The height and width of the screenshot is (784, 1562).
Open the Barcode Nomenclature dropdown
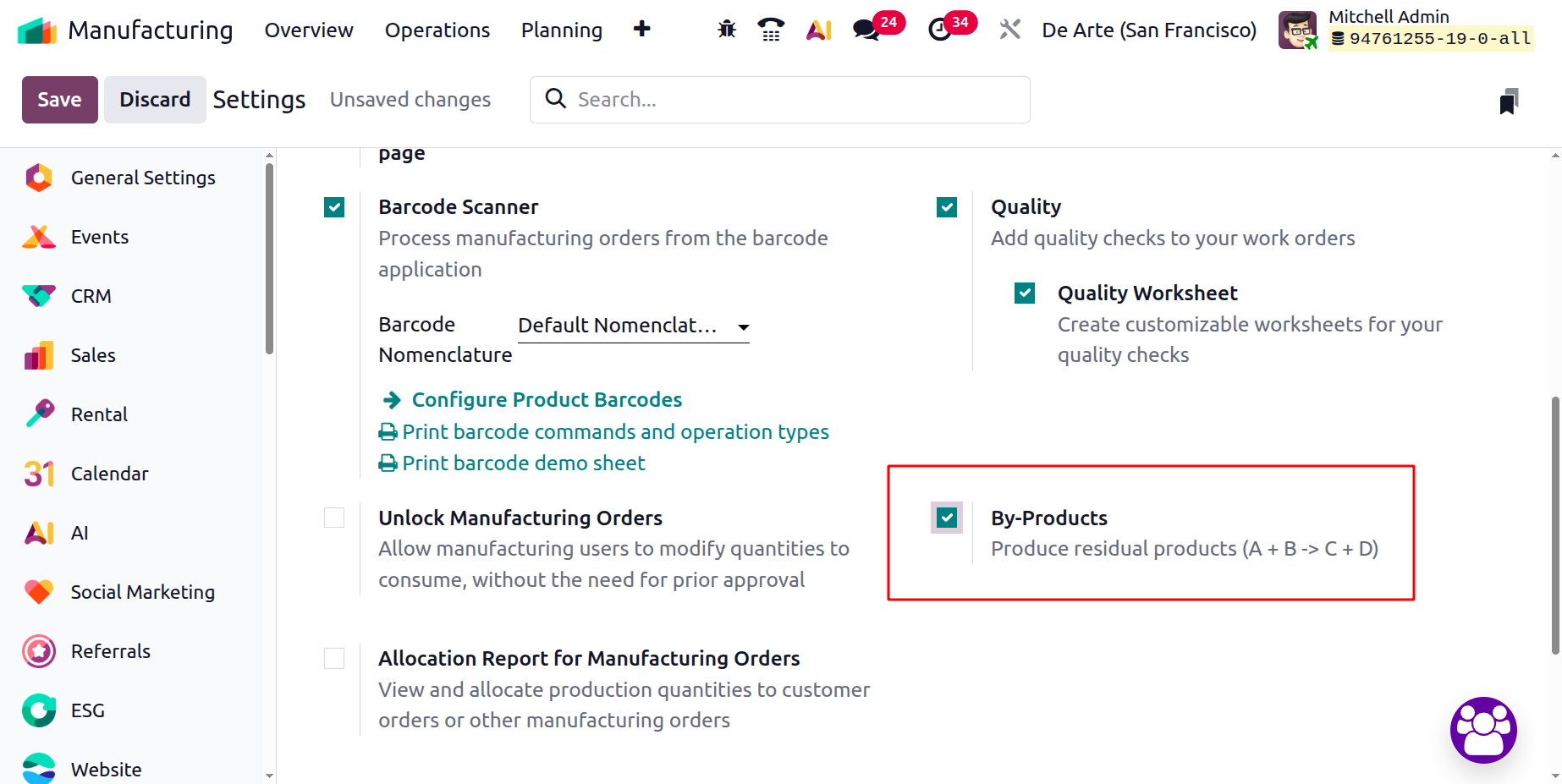point(633,326)
